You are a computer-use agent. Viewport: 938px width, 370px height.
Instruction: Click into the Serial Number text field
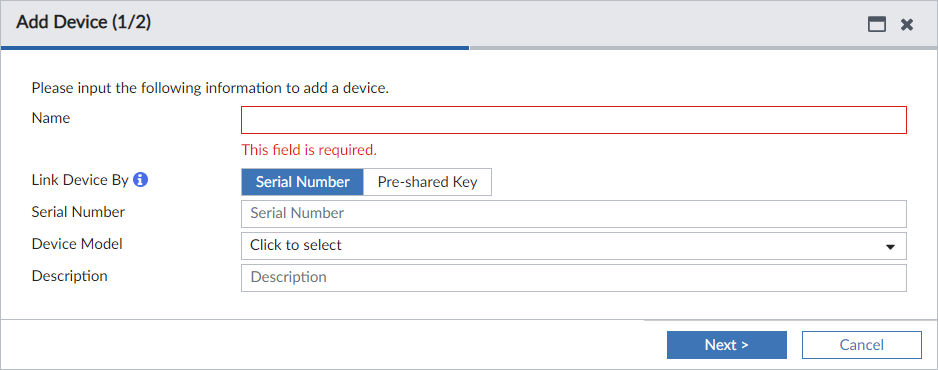[x=574, y=213]
